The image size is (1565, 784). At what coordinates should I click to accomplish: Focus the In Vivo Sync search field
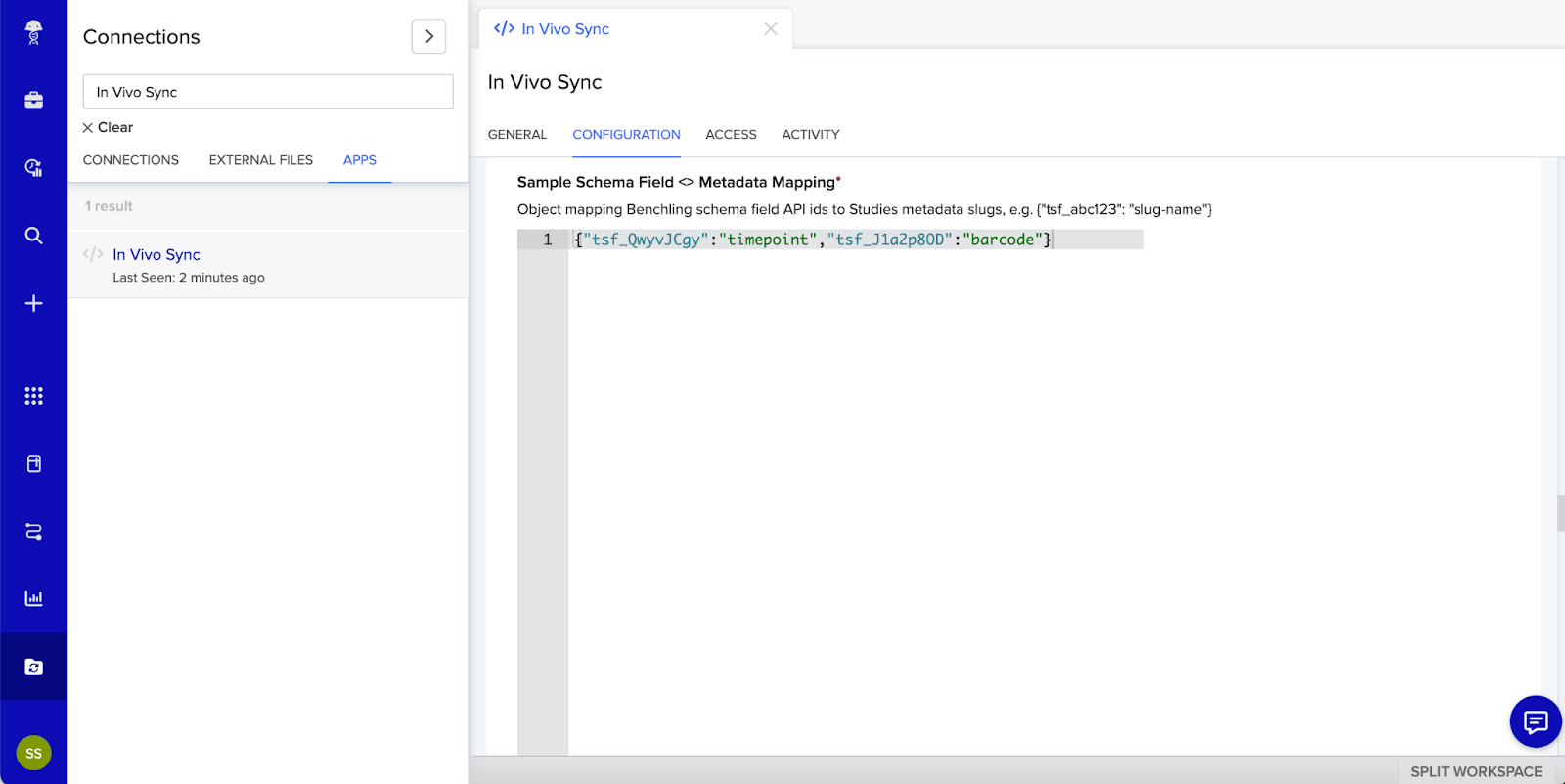tap(268, 92)
